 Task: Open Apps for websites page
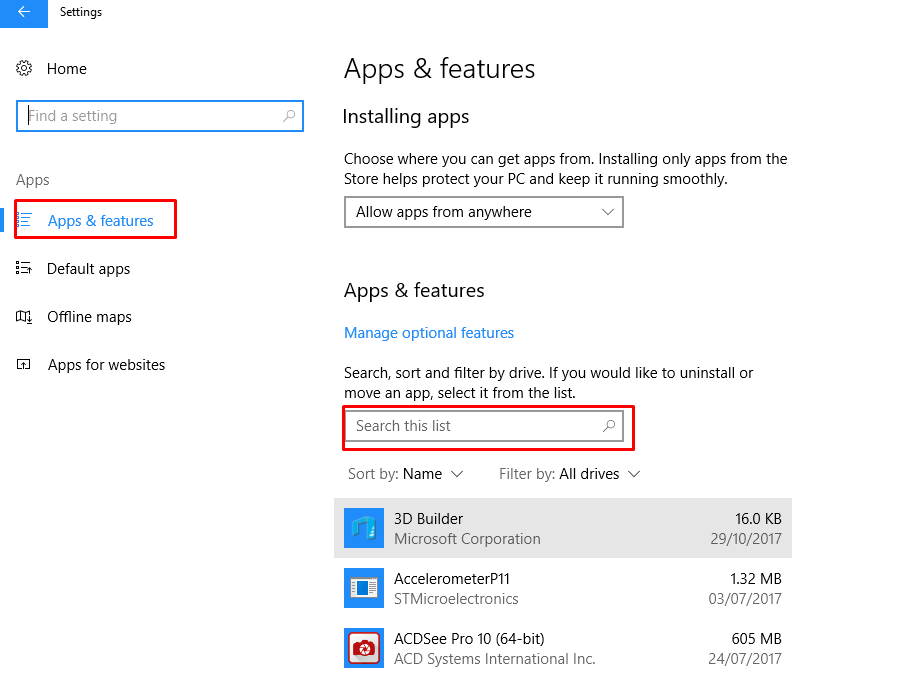[106, 365]
